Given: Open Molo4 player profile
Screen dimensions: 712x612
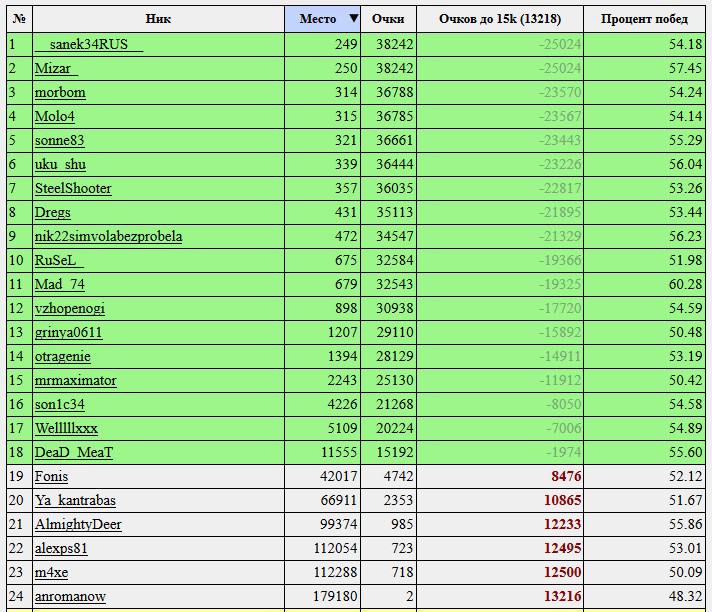Looking at the screenshot, I should click(54, 117).
